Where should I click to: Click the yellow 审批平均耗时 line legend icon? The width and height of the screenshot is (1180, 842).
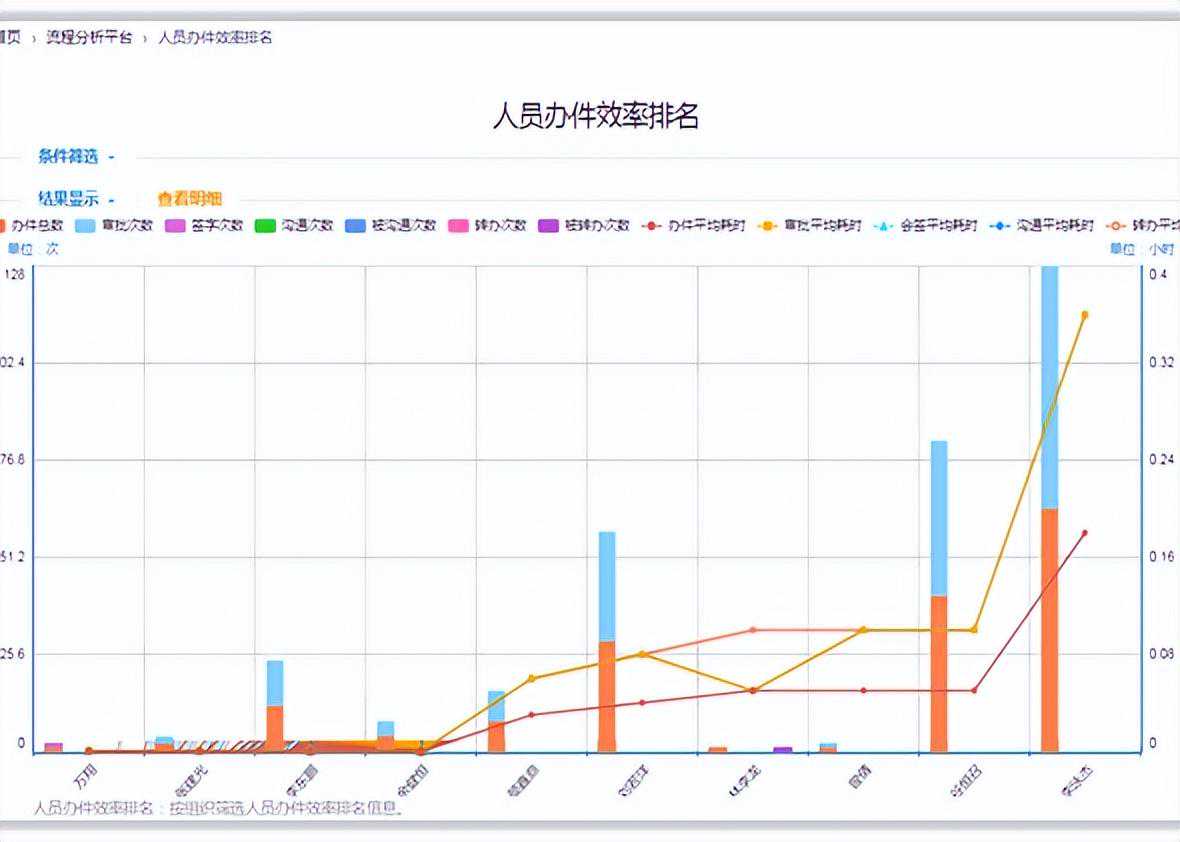click(769, 225)
